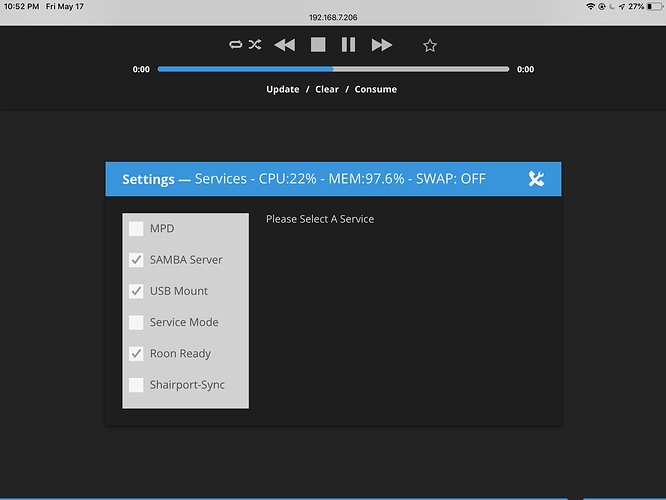Screen dimensions: 666x500
Task: Click the Wi-Fi status icon
Action: [590, 6]
